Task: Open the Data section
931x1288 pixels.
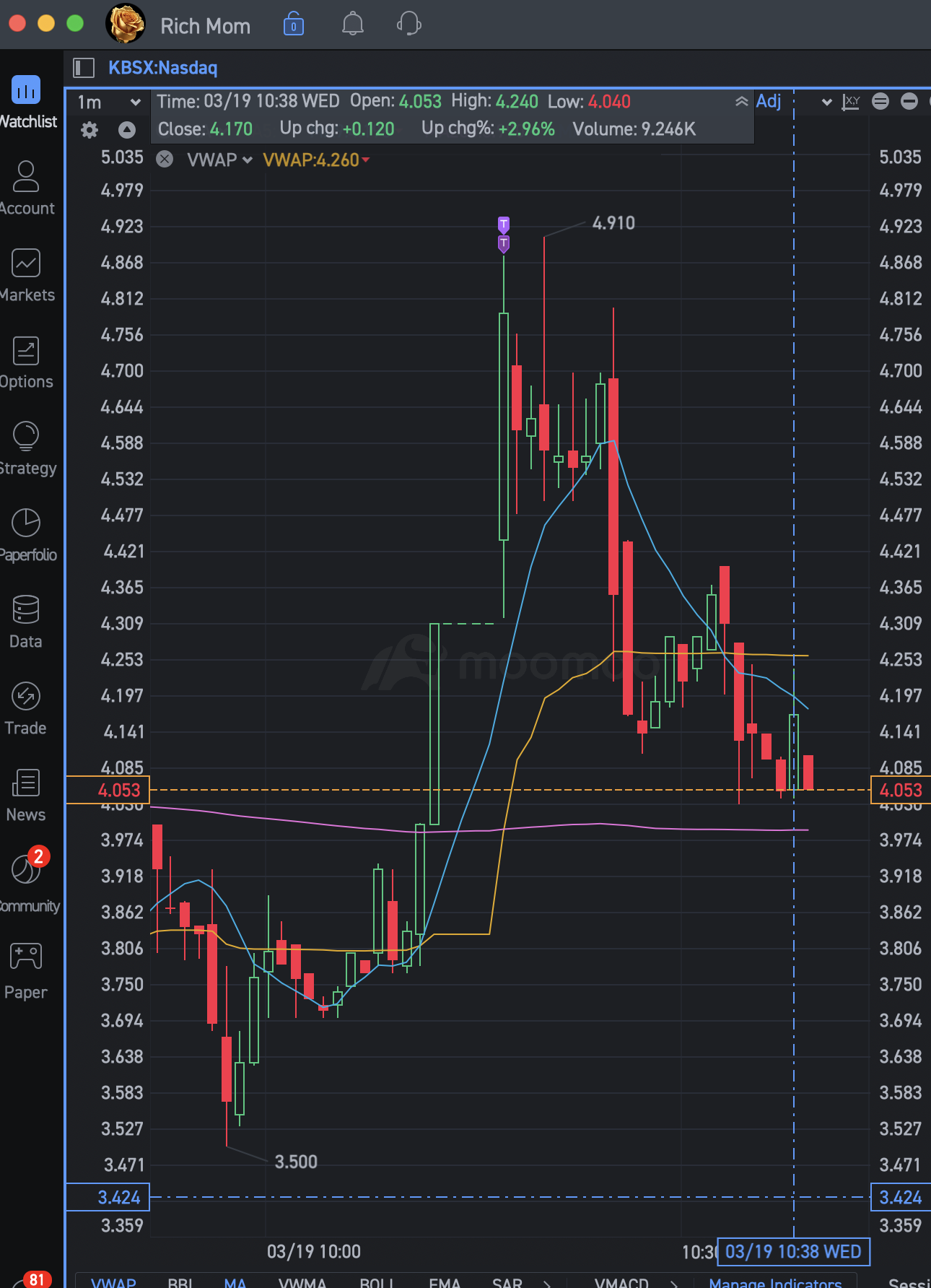Action: click(26, 622)
